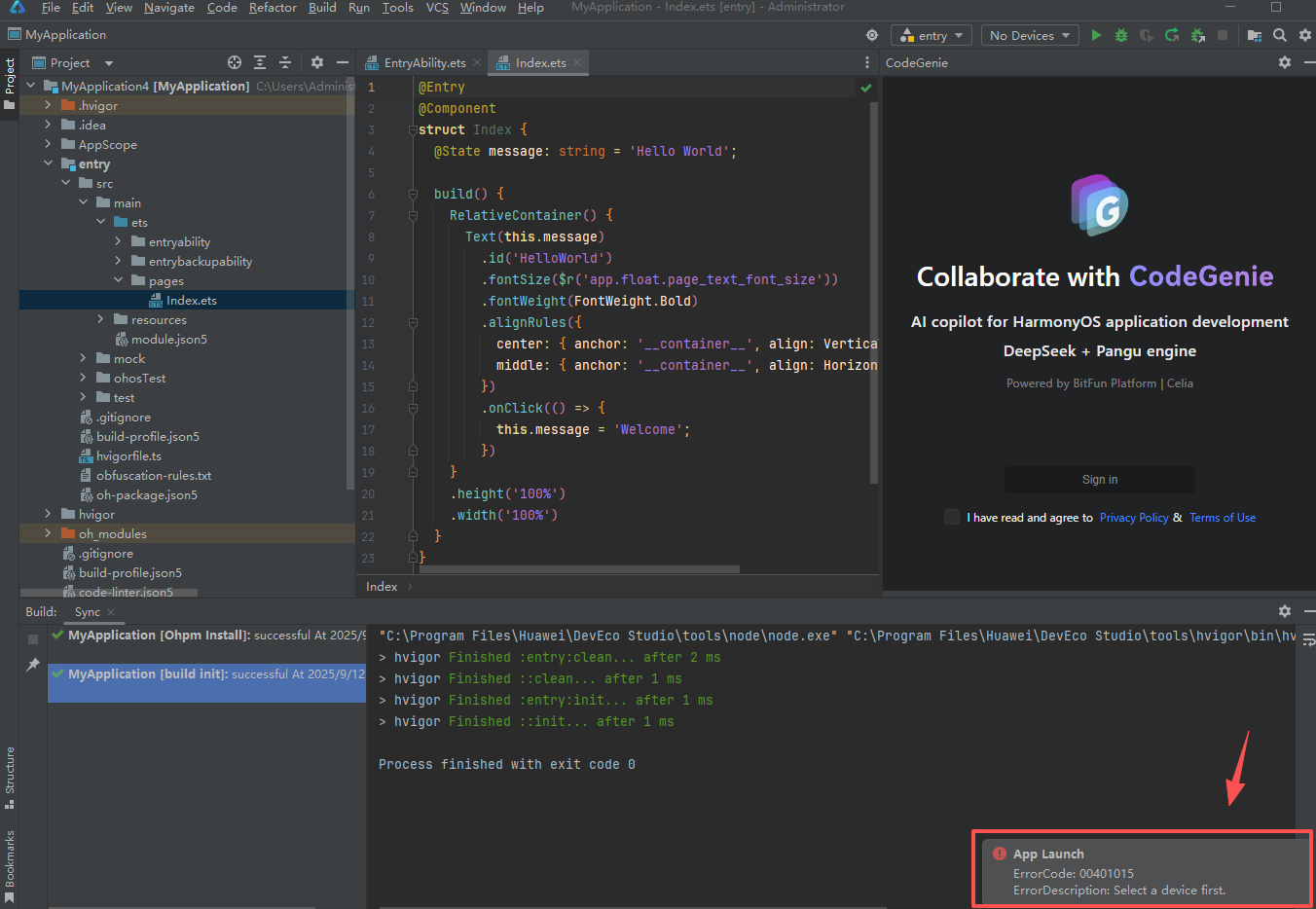
Task: Collapse the pages folder
Action: coord(118,280)
